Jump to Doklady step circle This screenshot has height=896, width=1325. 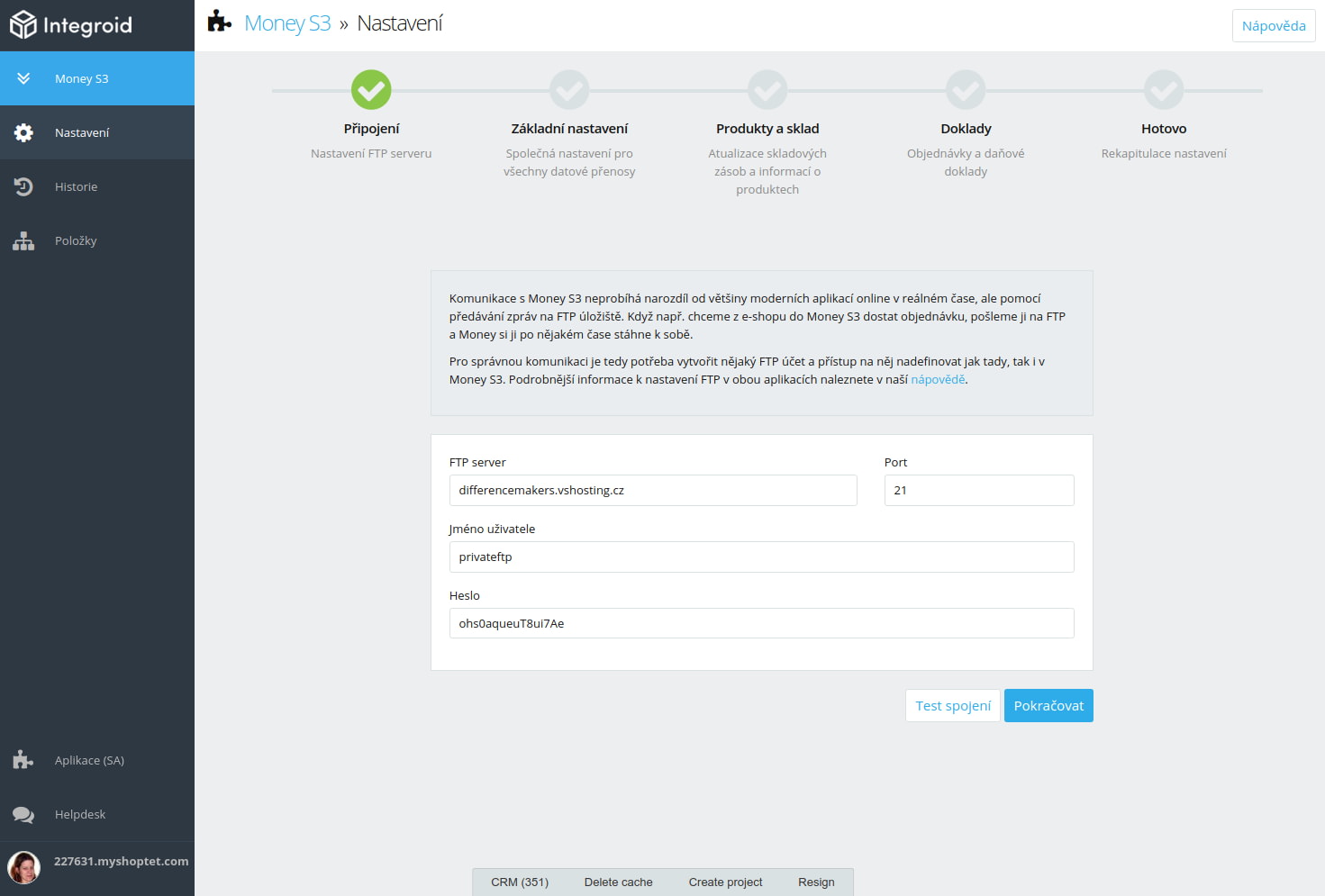tap(966, 90)
